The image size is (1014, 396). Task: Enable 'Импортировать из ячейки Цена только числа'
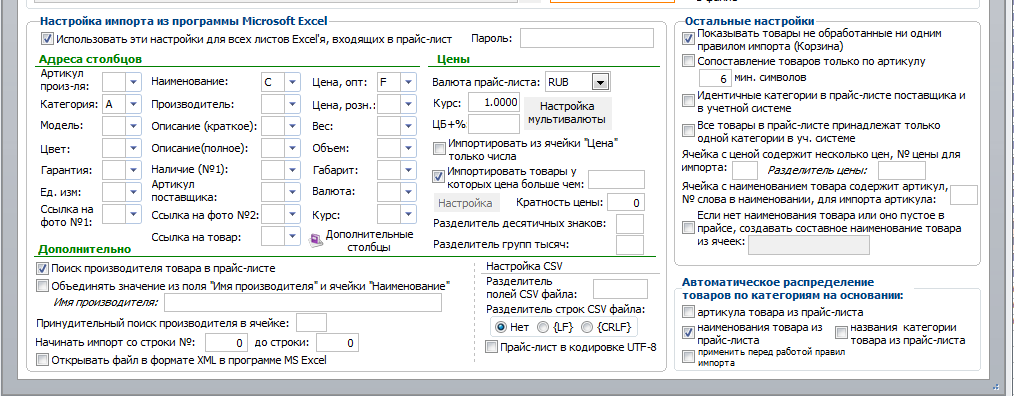[x=439, y=149]
